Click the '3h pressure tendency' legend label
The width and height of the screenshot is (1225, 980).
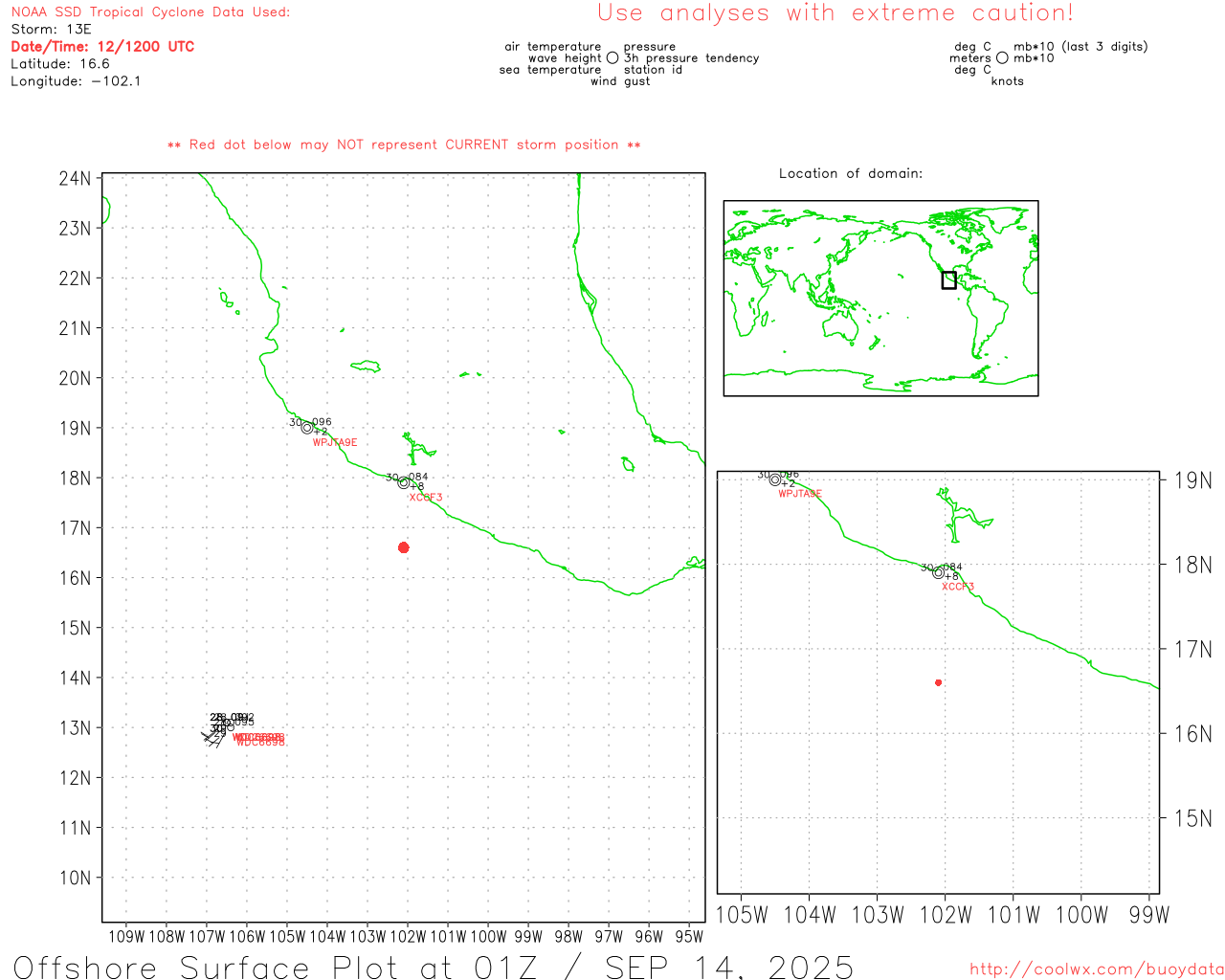tap(692, 58)
